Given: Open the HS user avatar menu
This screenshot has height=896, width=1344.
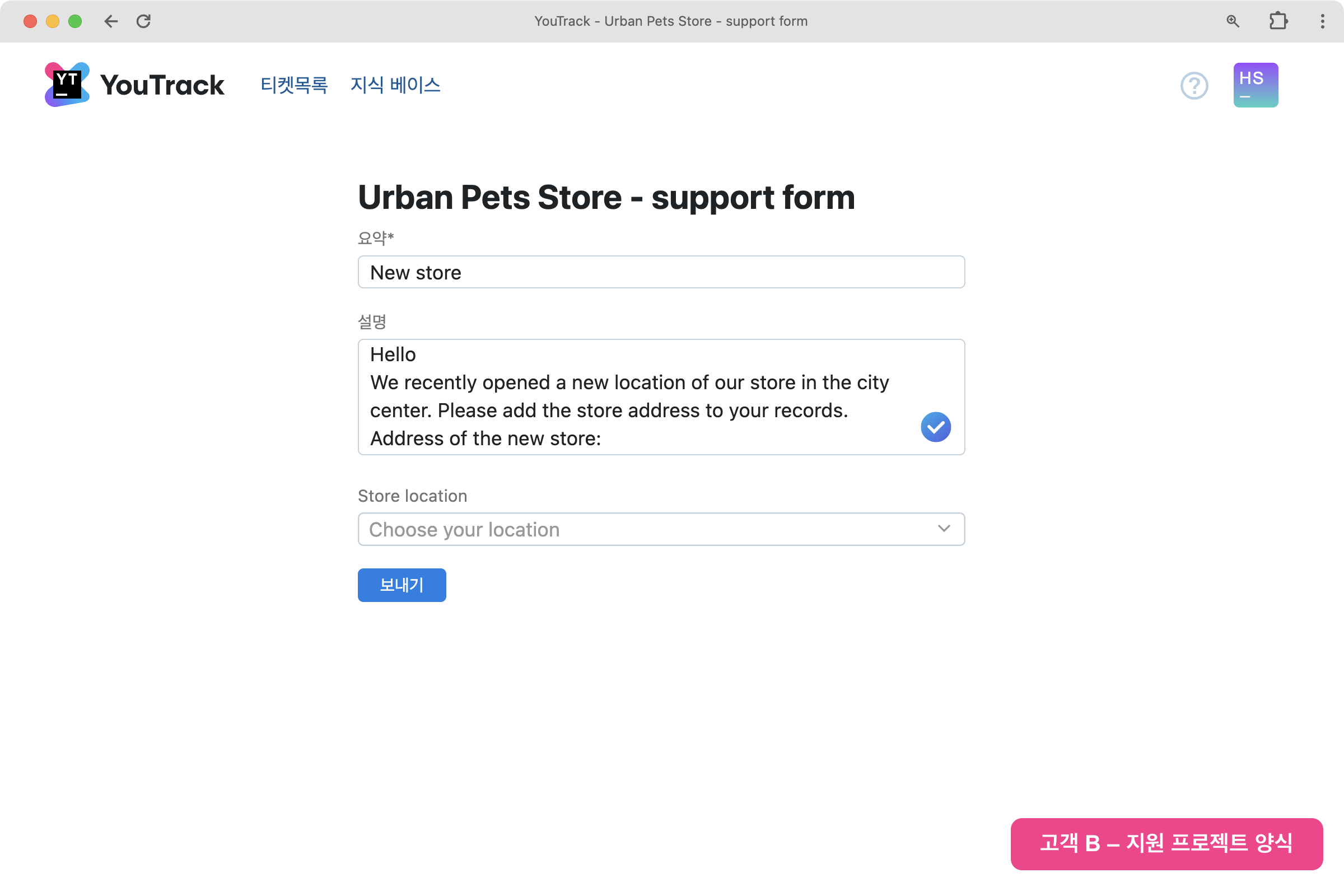Looking at the screenshot, I should [1255, 85].
